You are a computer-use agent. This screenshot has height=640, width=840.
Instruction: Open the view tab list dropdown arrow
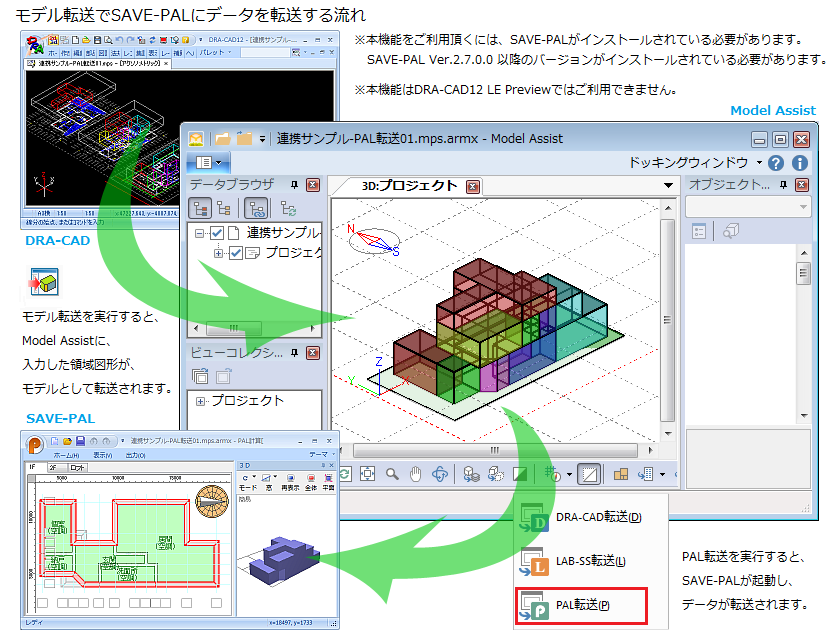click(668, 185)
